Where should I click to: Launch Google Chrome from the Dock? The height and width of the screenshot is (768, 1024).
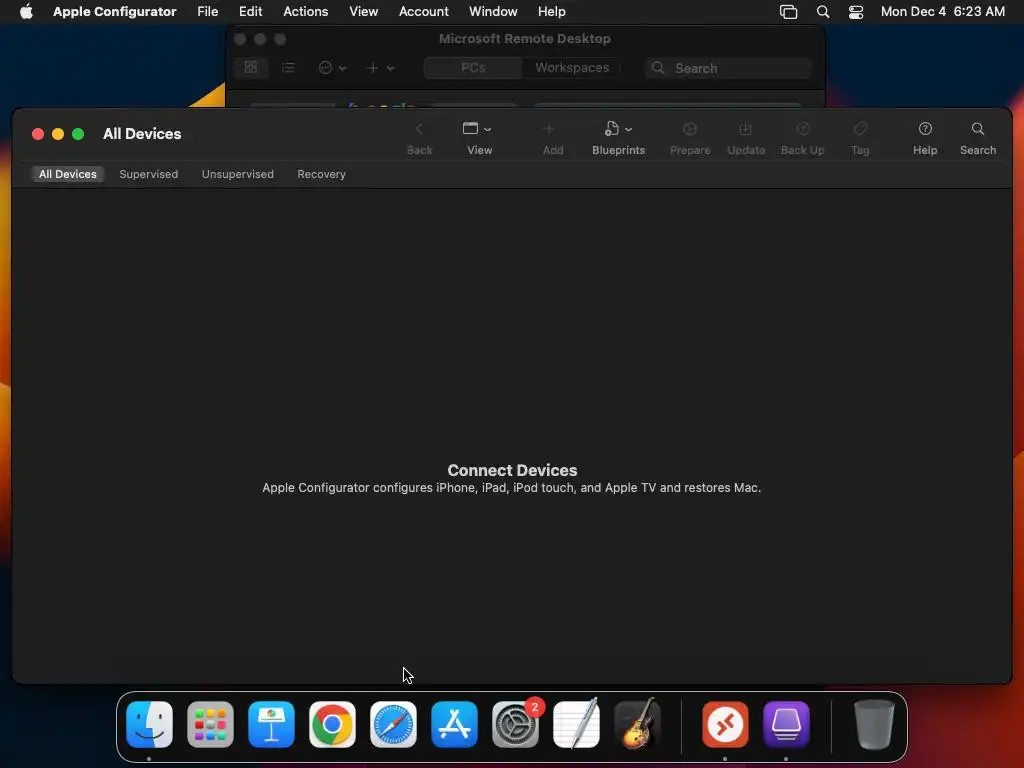coord(332,725)
